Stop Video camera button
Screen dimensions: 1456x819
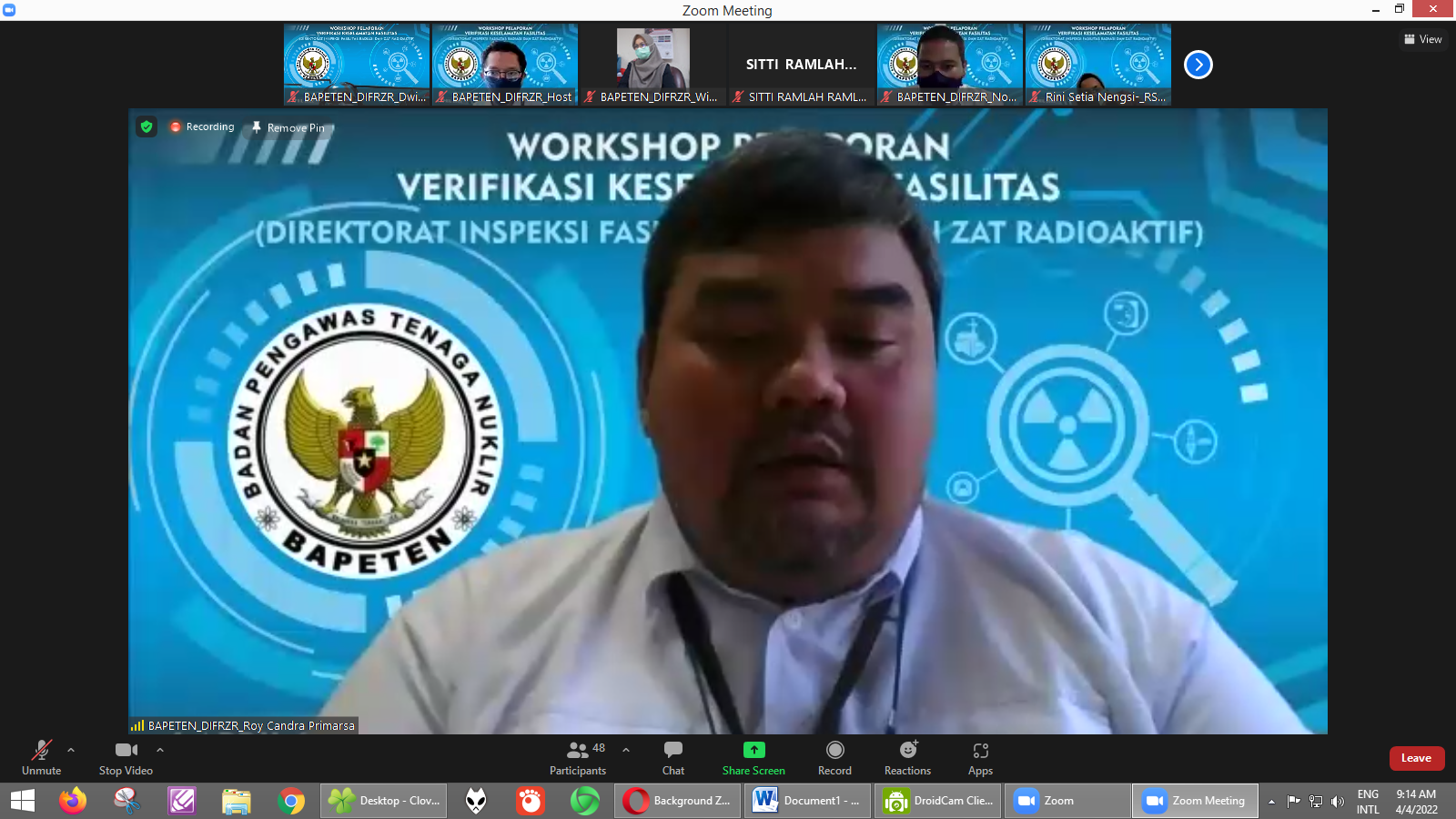click(126, 758)
